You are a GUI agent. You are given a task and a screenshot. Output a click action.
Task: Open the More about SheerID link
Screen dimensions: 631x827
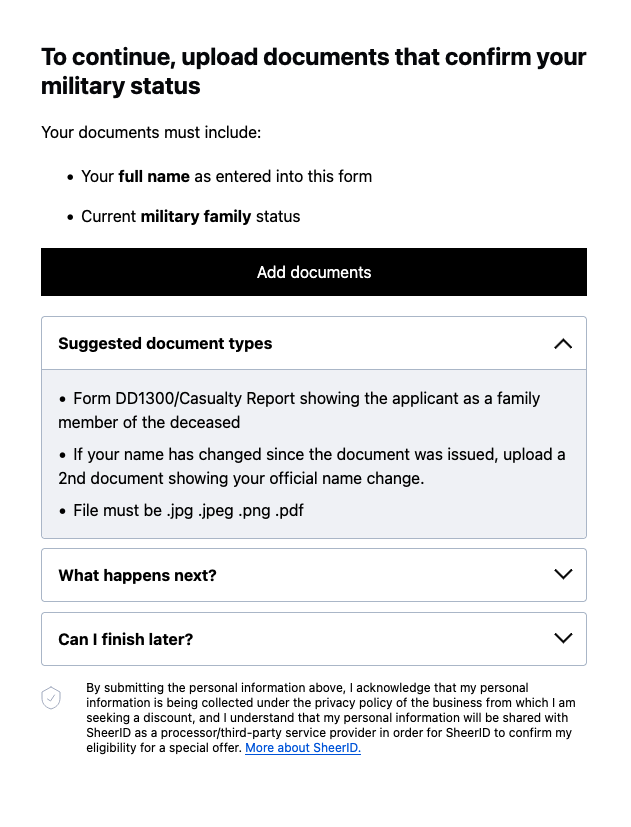302,747
